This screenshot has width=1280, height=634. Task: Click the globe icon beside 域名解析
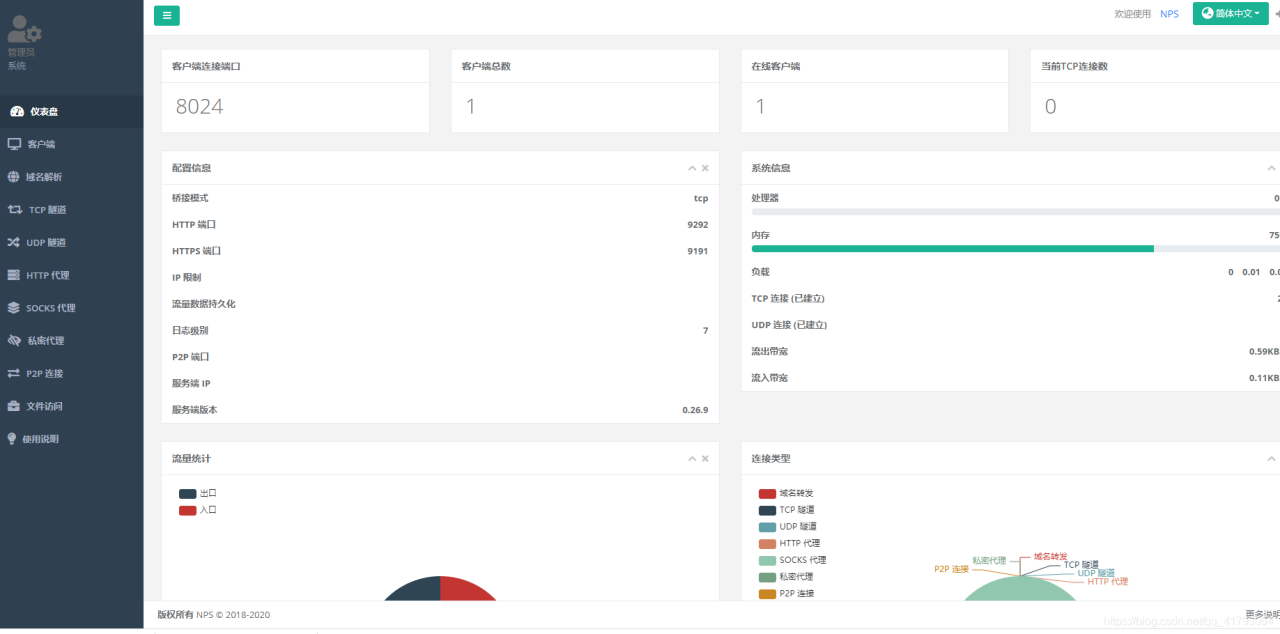pyautogui.click(x=13, y=177)
